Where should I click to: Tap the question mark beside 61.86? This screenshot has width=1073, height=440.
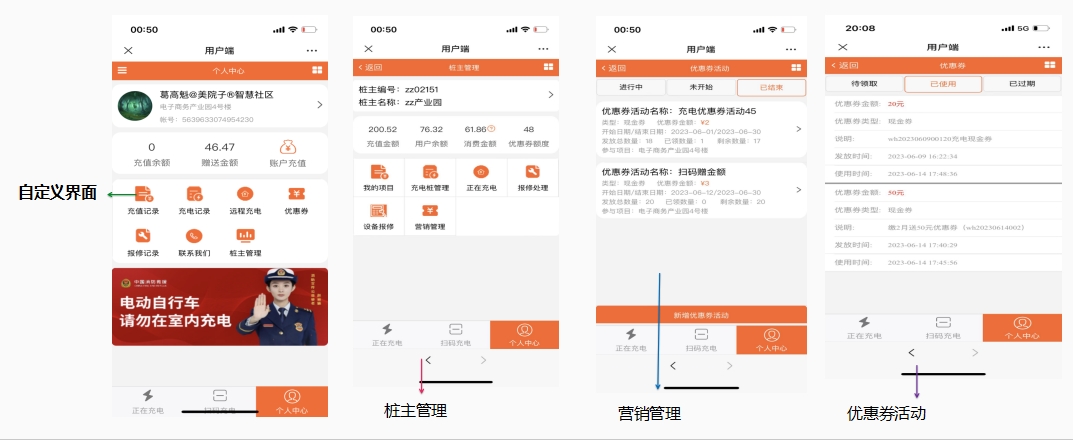click(x=491, y=128)
